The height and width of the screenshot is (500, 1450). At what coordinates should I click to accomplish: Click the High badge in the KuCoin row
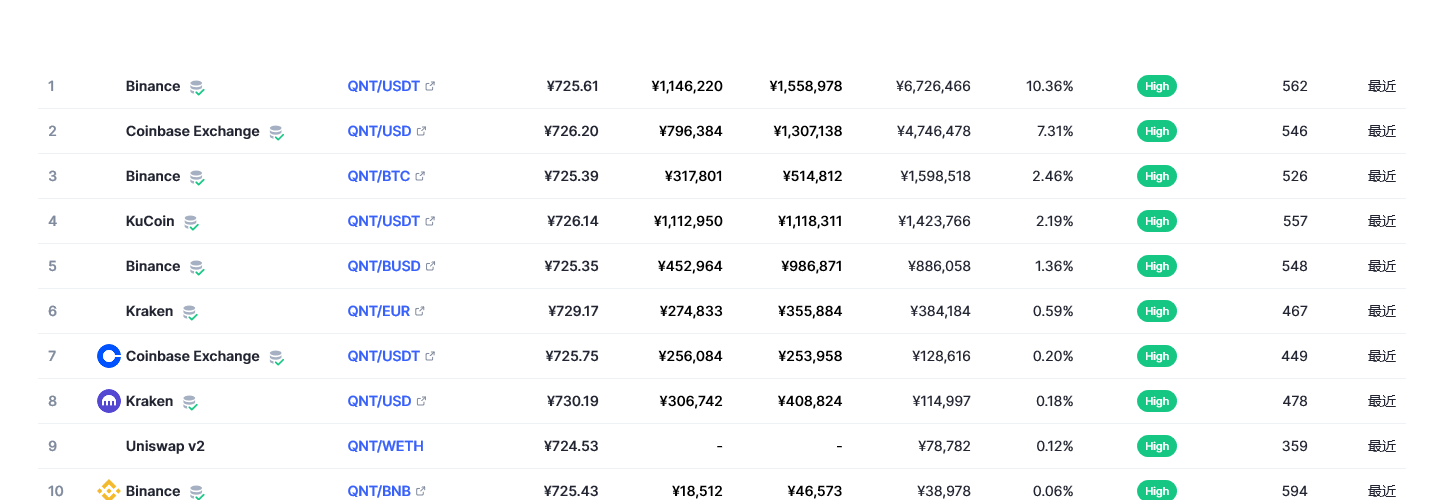tap(1157, 221)
